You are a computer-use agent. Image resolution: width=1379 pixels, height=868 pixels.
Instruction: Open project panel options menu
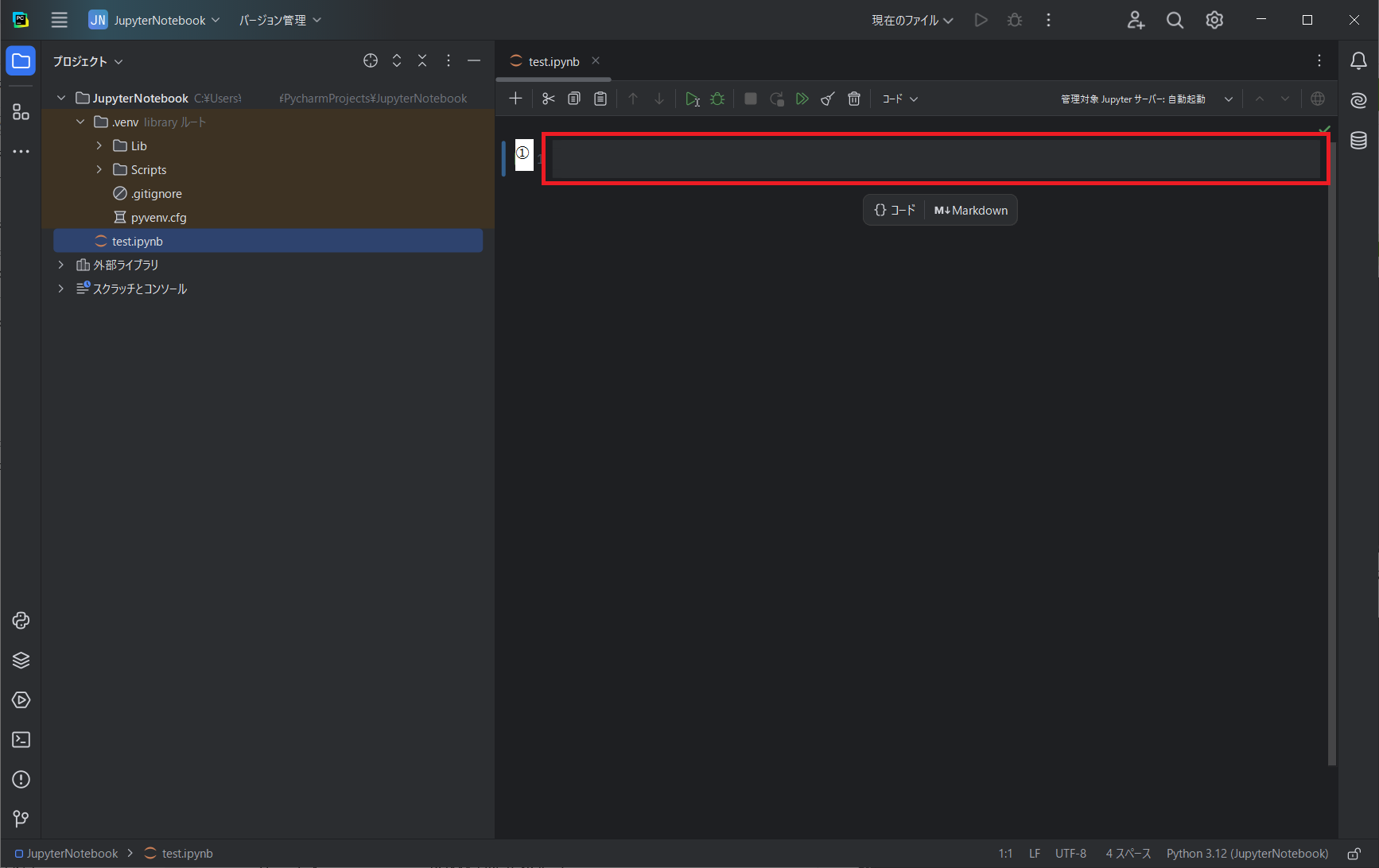point(449,61)
